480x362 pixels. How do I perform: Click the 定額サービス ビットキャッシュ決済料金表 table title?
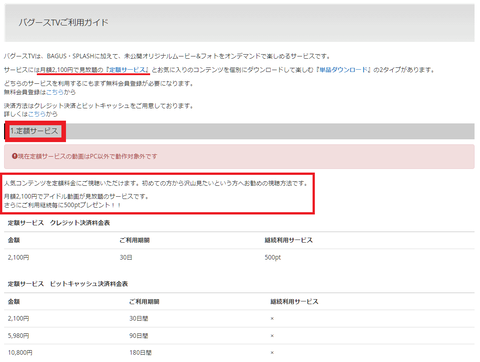(x=68, y=284)
